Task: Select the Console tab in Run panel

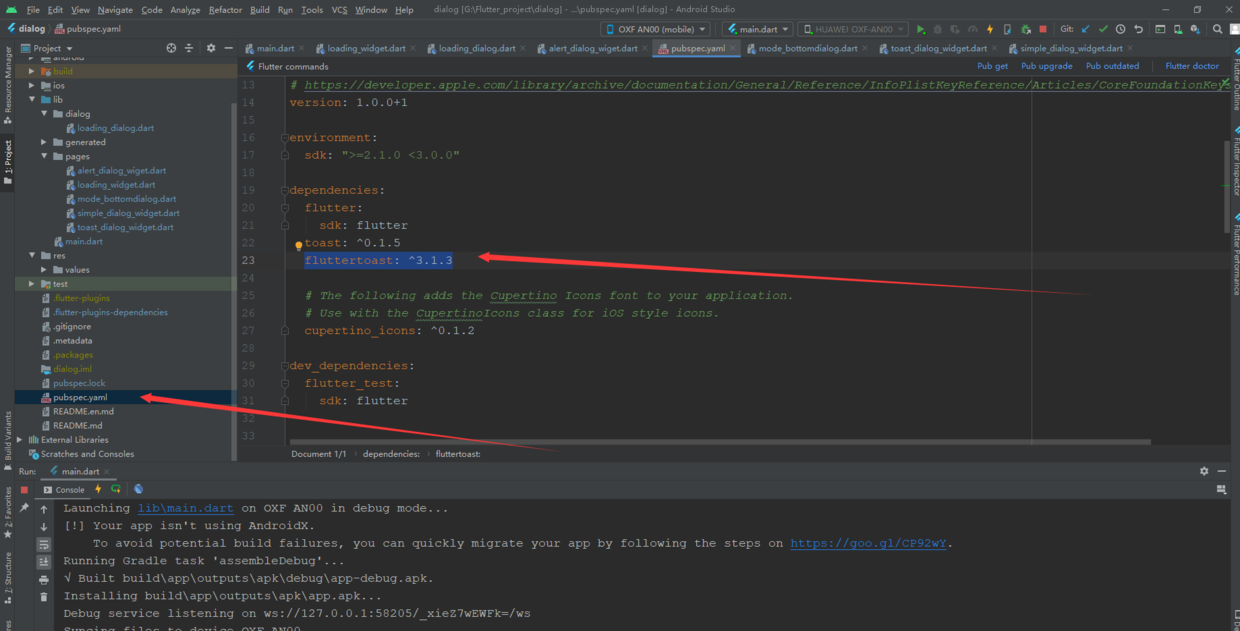Action: click(x=64, y=490)
